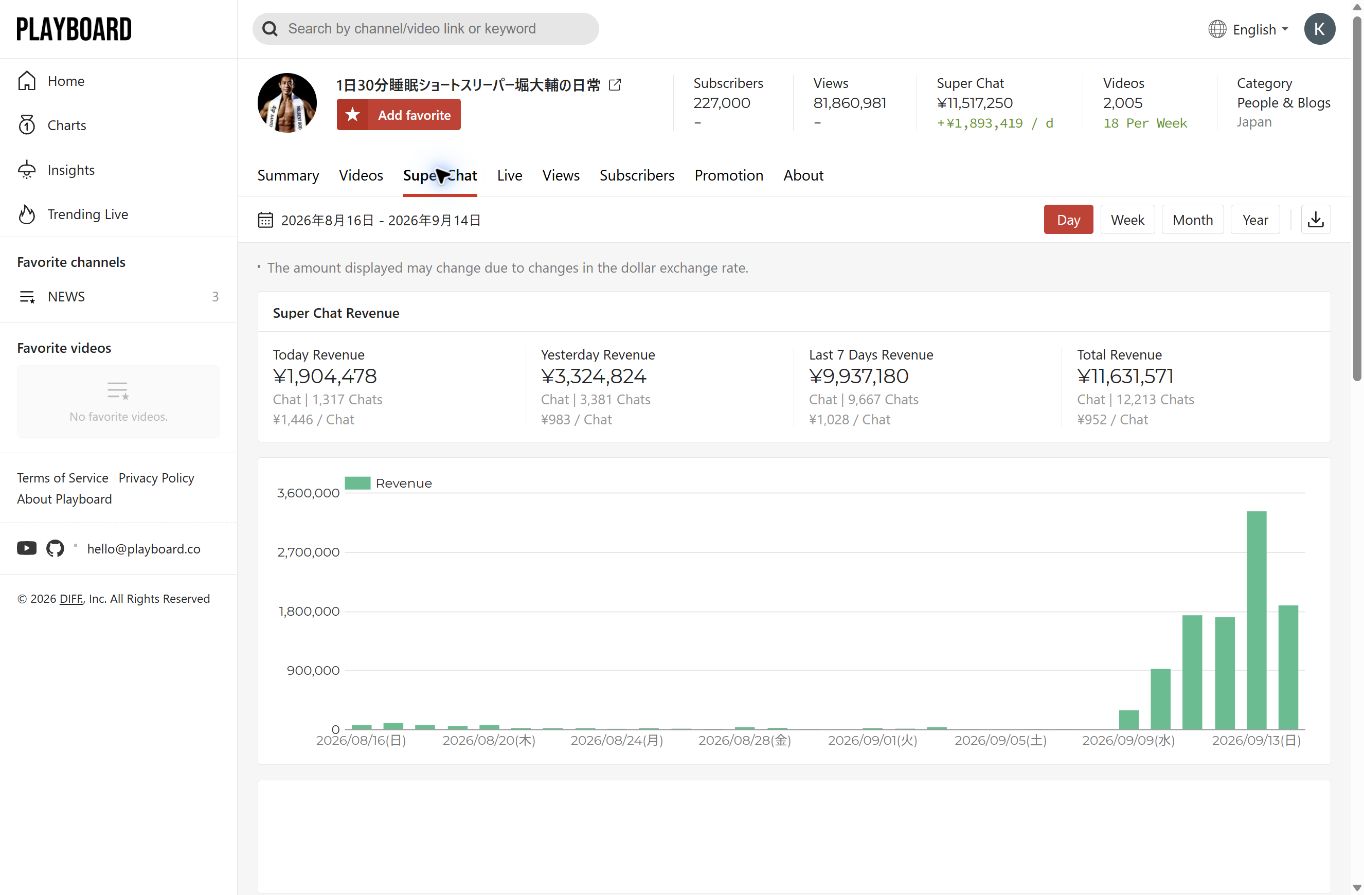This screenshot has height=895, width=1364.
Task: Open the English language dropdown
Action: [x=1260, y=29]
